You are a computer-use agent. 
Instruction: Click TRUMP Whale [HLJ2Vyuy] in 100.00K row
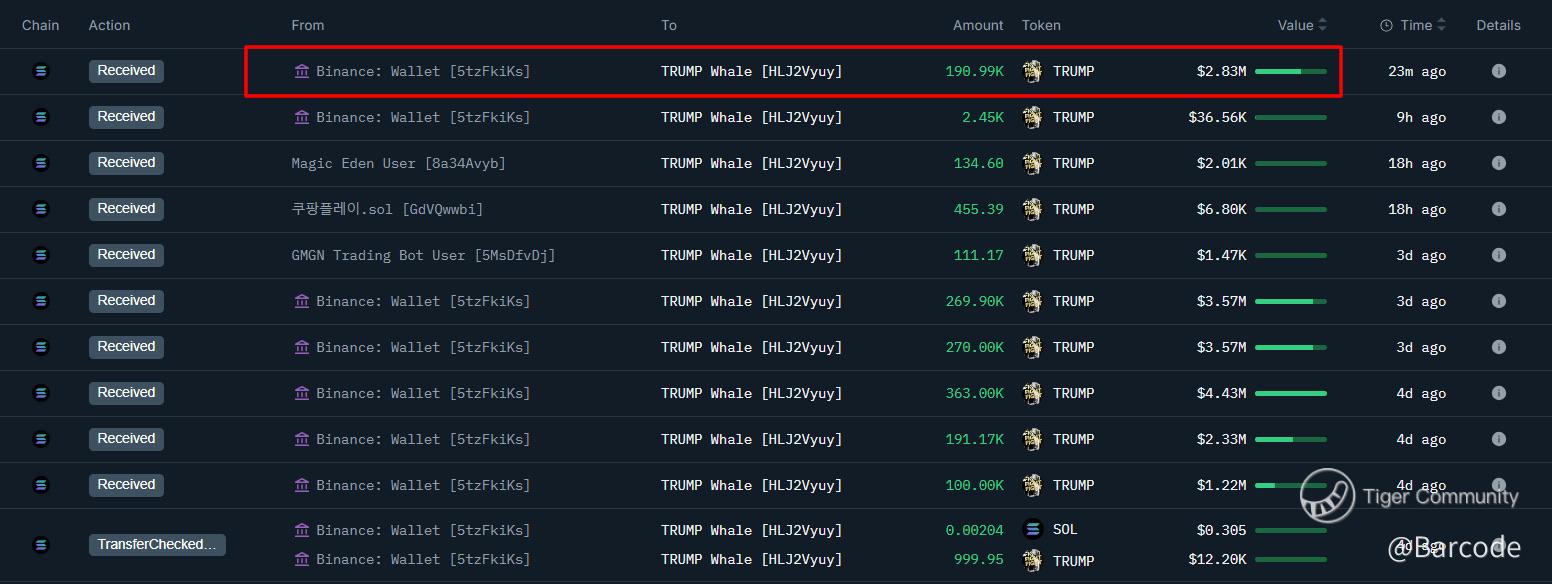751,485
